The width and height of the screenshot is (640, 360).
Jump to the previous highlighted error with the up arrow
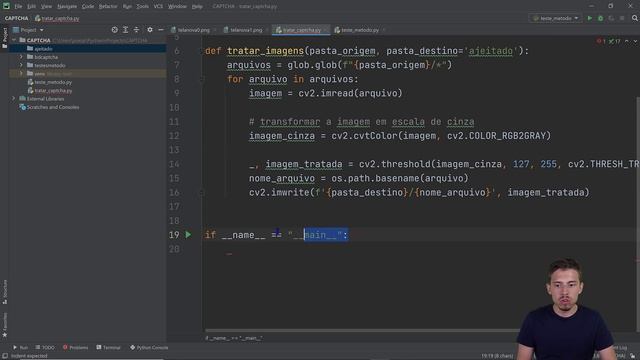point(627,41)
